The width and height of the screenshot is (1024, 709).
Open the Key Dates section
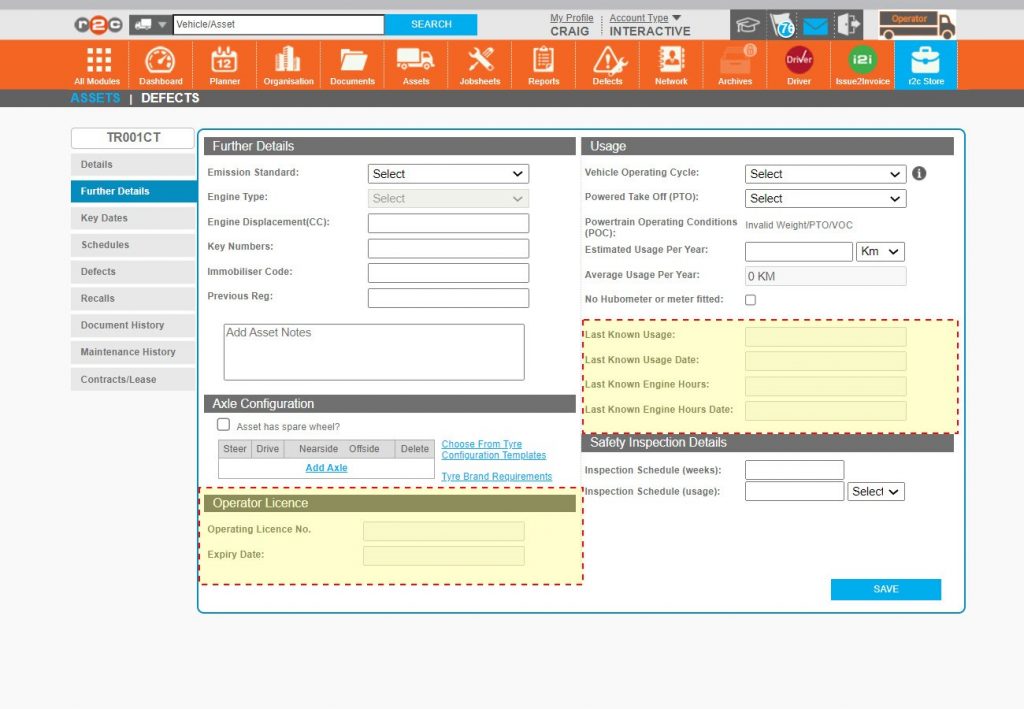point(132,218)
